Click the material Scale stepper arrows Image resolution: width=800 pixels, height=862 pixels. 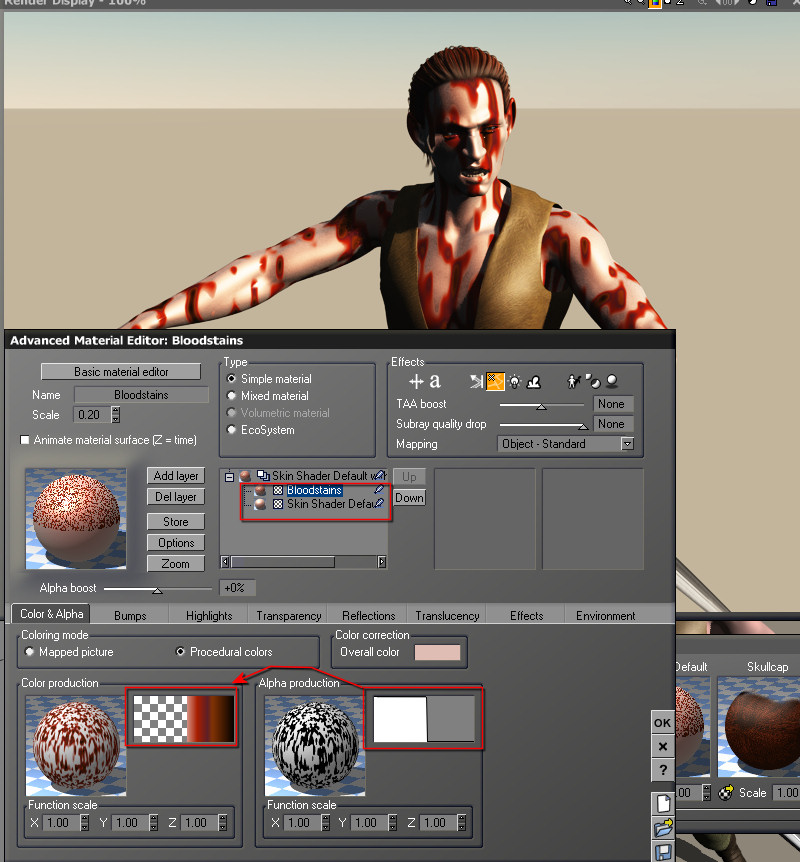click(116, 415)
